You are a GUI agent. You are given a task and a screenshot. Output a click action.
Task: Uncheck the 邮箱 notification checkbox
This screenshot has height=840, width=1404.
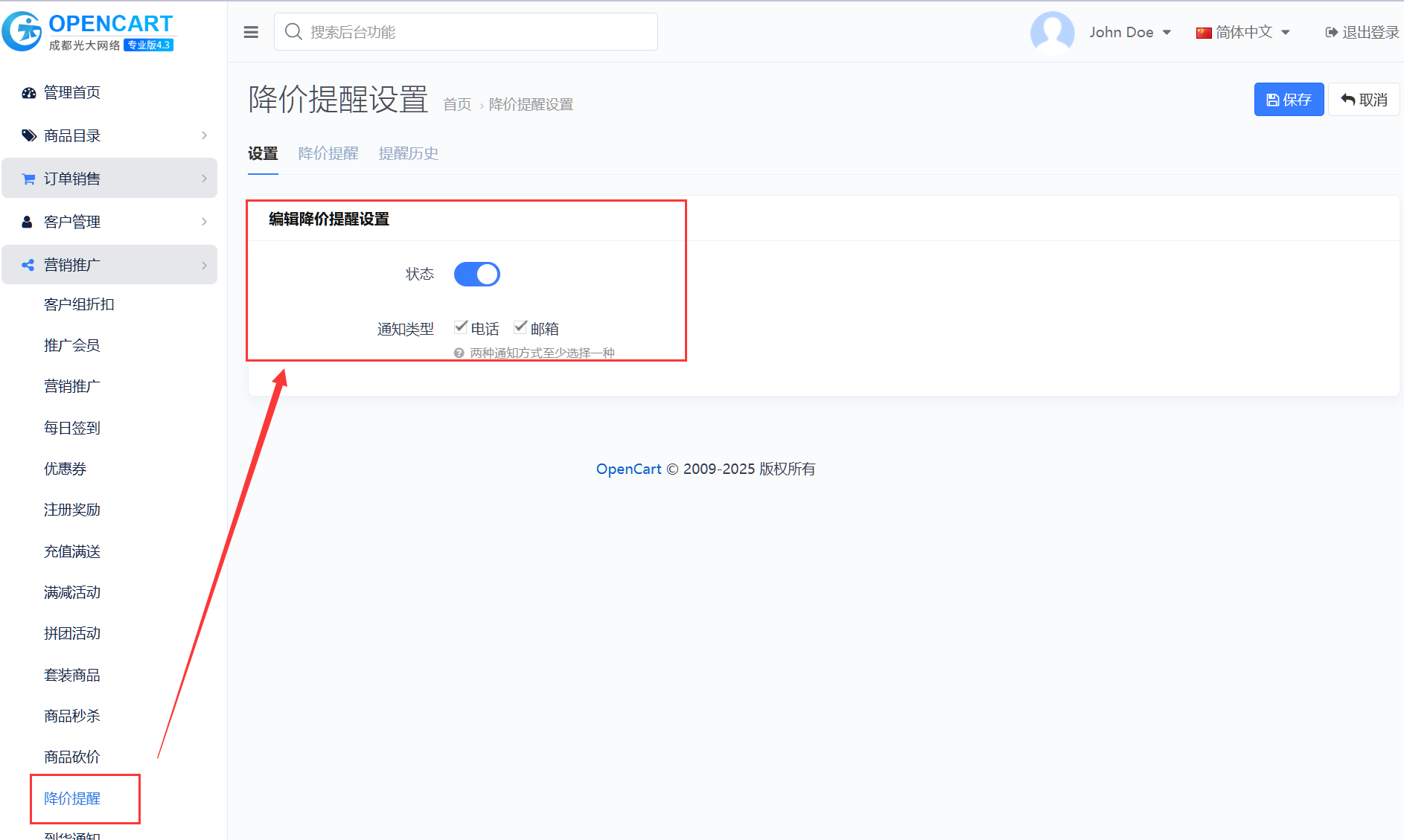point(520,327)
